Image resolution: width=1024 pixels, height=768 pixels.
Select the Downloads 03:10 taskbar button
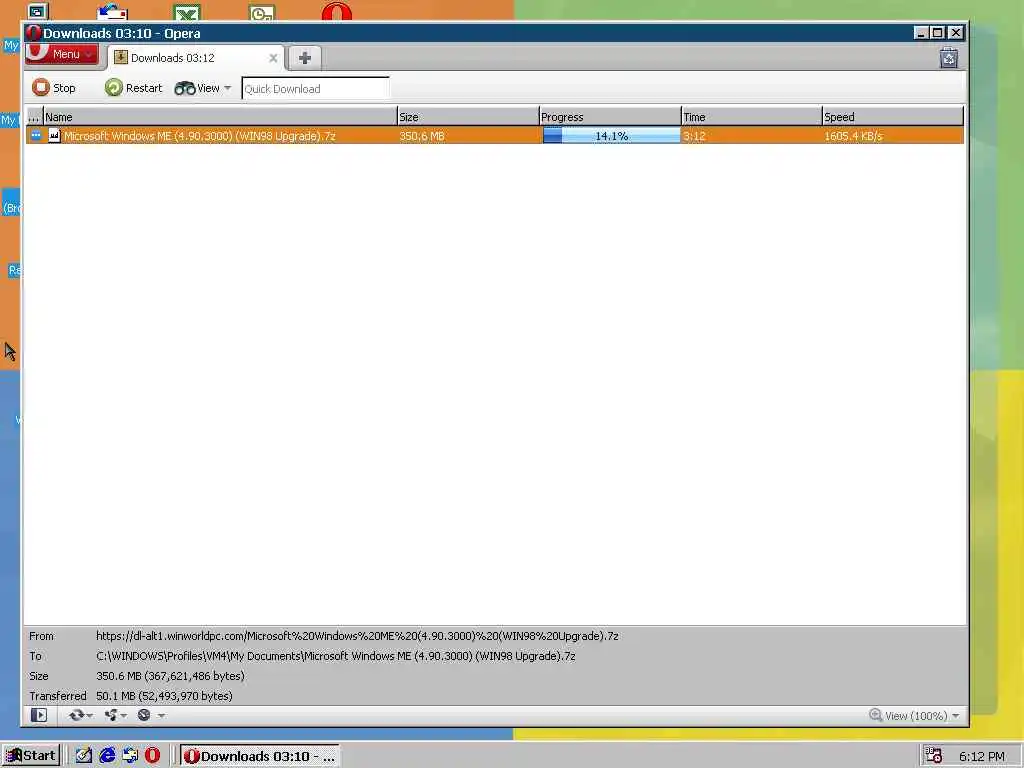point(259,756)
